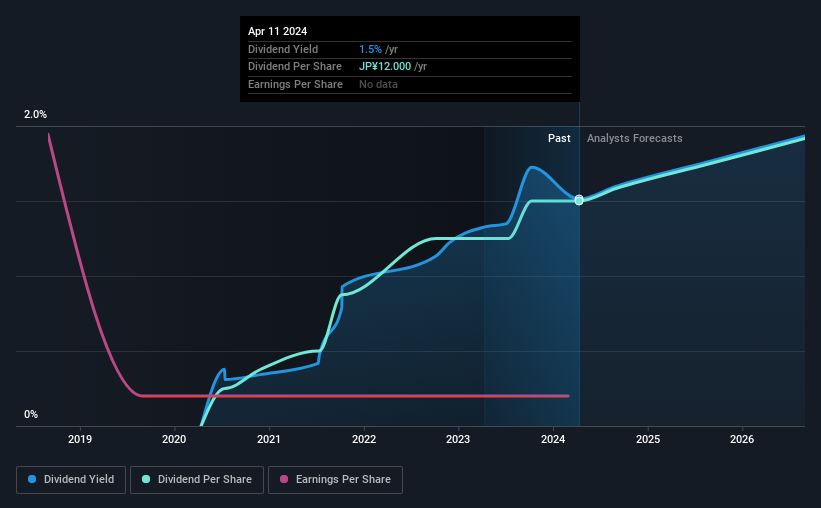Click the tooltip date 'Apr 11 2024'
821x508 pixels.
(x=278, y=31)
